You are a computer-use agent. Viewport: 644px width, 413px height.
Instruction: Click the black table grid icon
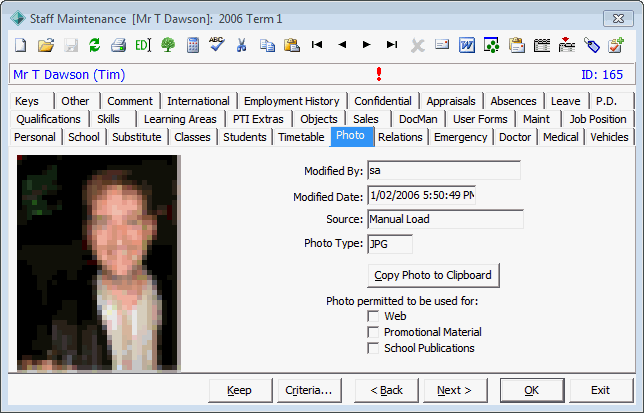[542, 45]
